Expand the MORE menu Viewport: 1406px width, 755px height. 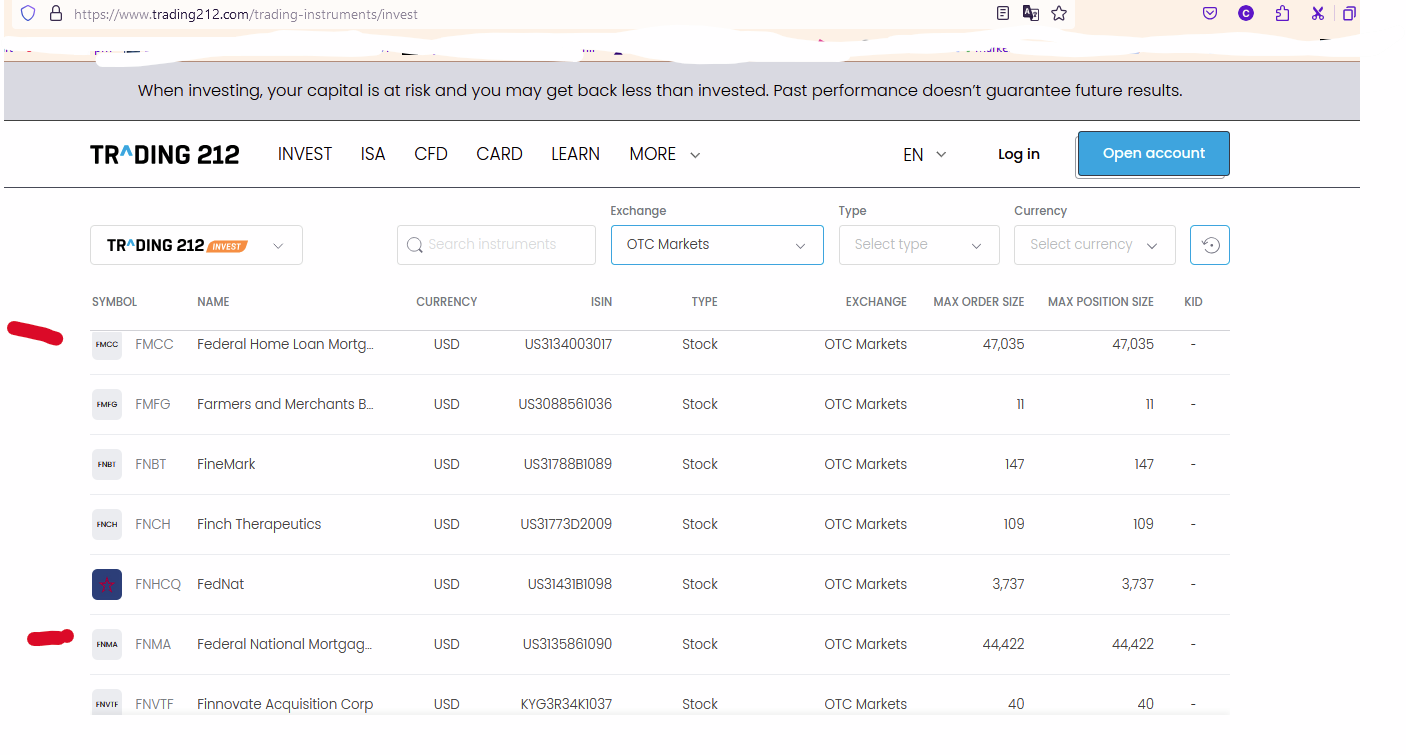(665, 154)
